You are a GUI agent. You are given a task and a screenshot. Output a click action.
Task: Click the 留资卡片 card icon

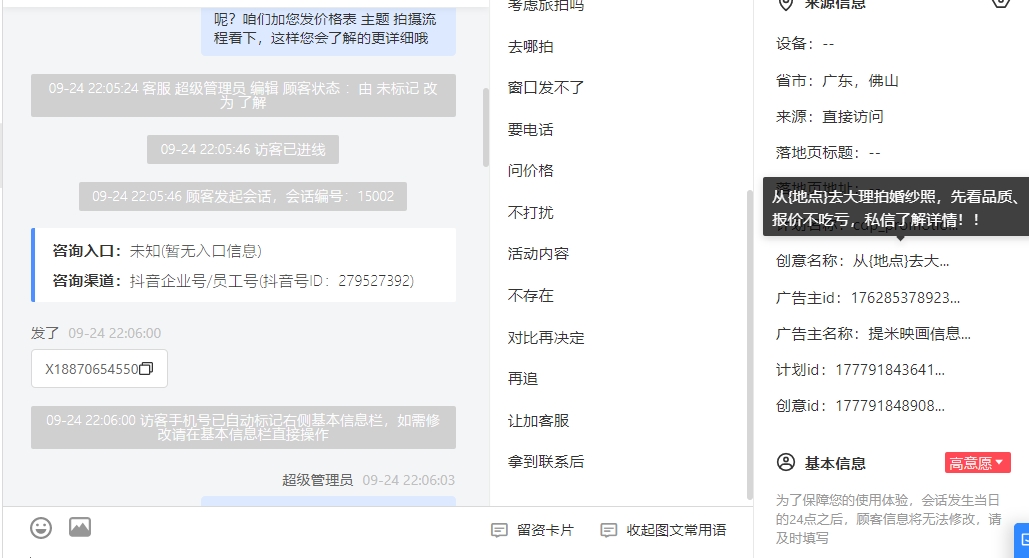click(499, 530)
